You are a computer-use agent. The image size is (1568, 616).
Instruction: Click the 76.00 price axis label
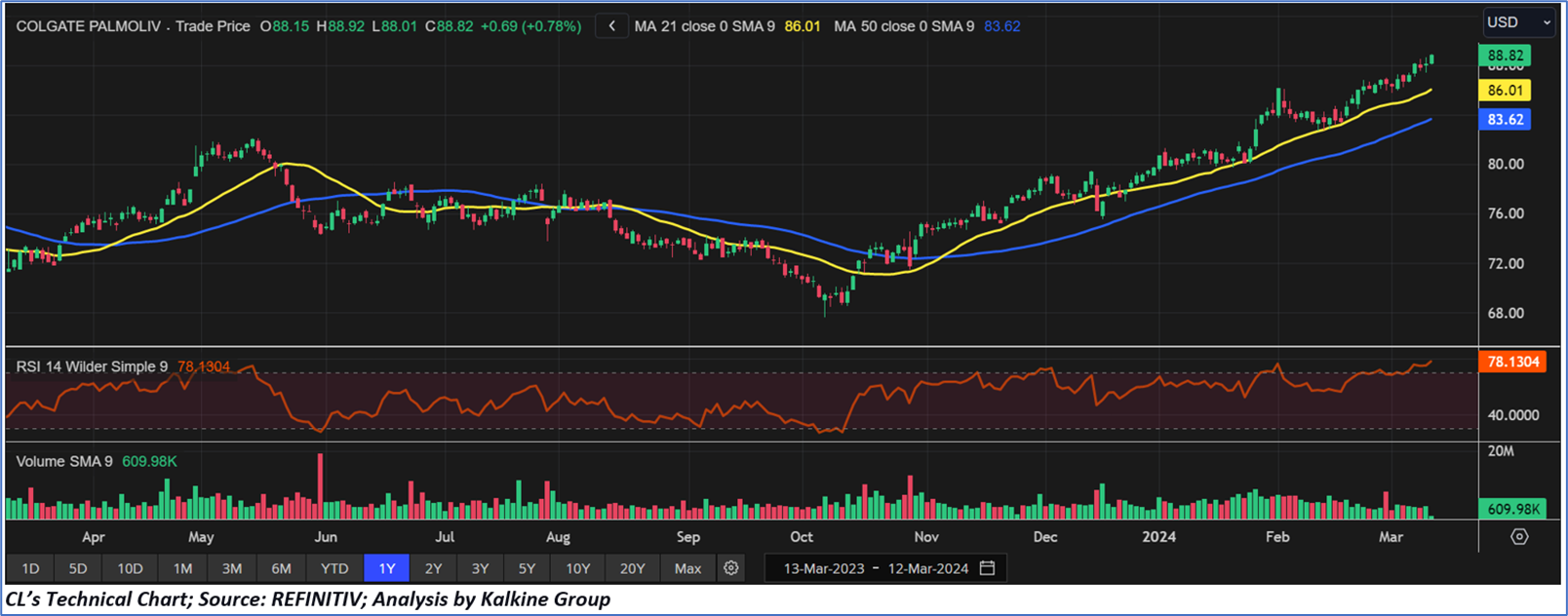point(1506,213)
